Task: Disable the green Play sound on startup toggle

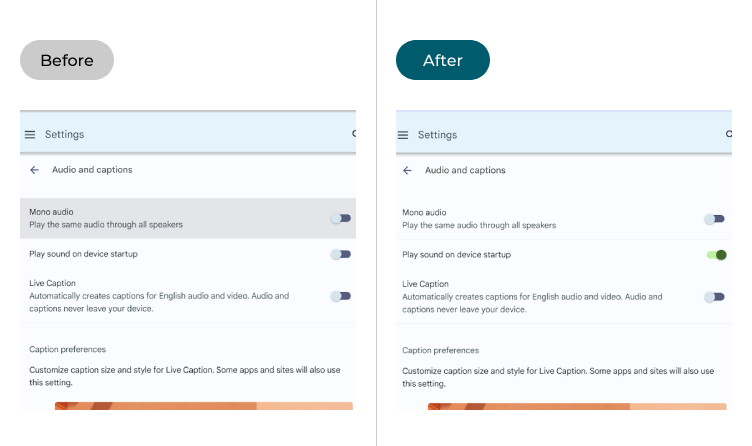Action: (x=716, y=255)
